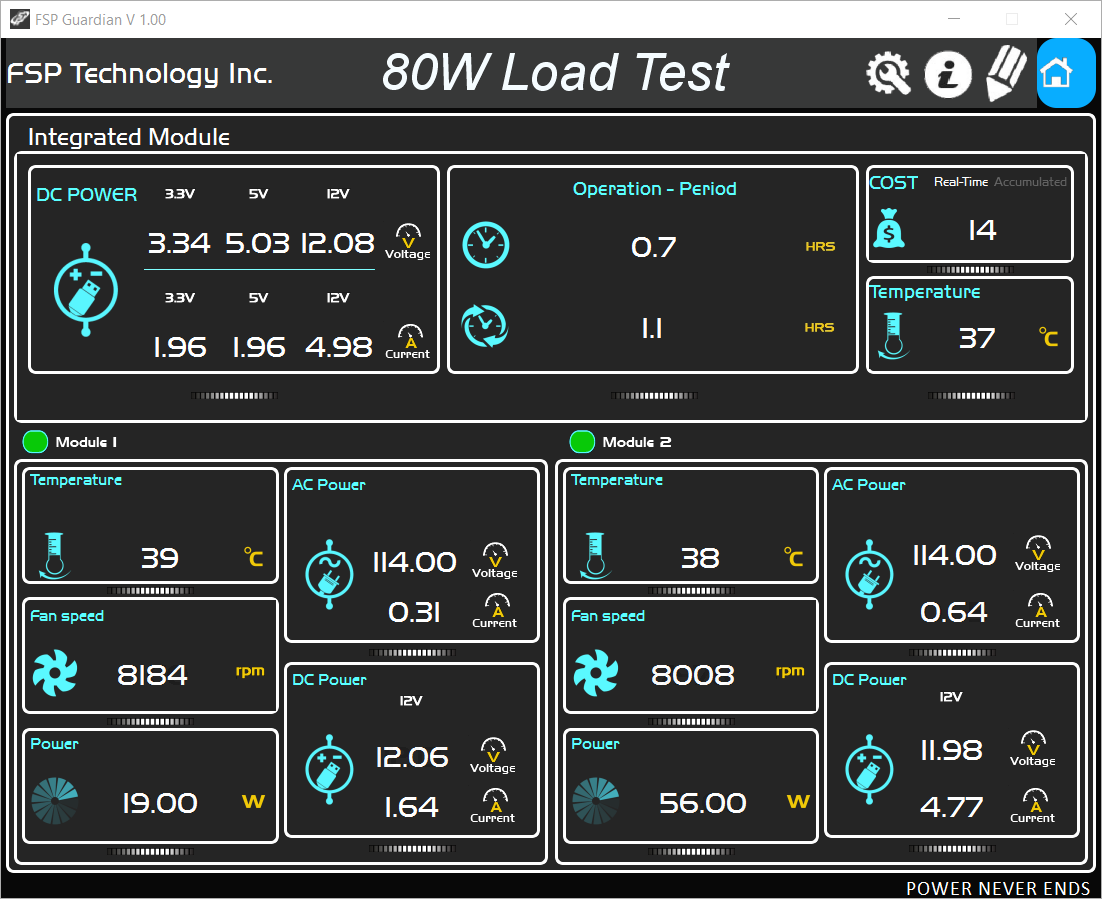Click the Module 1 power pie-chart icon
The width and height of the screenshot is (1102, 899).
pos(55,801)
